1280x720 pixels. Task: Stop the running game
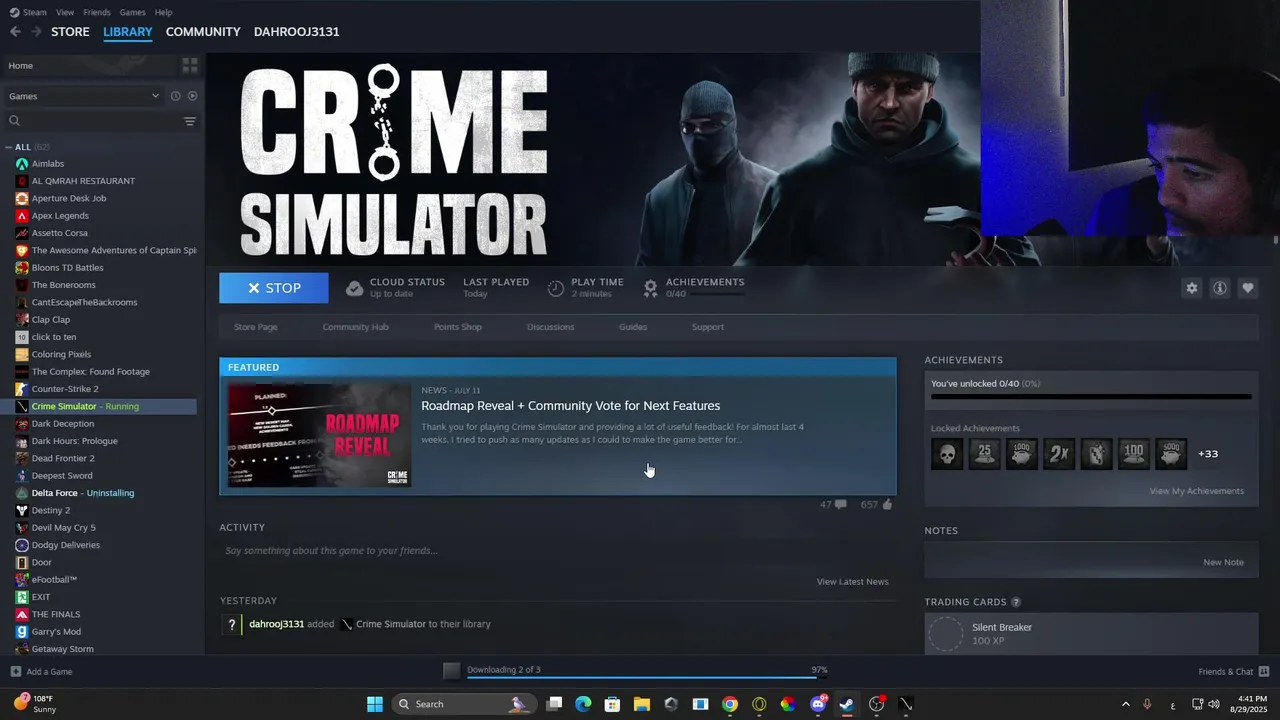point(274,288)
